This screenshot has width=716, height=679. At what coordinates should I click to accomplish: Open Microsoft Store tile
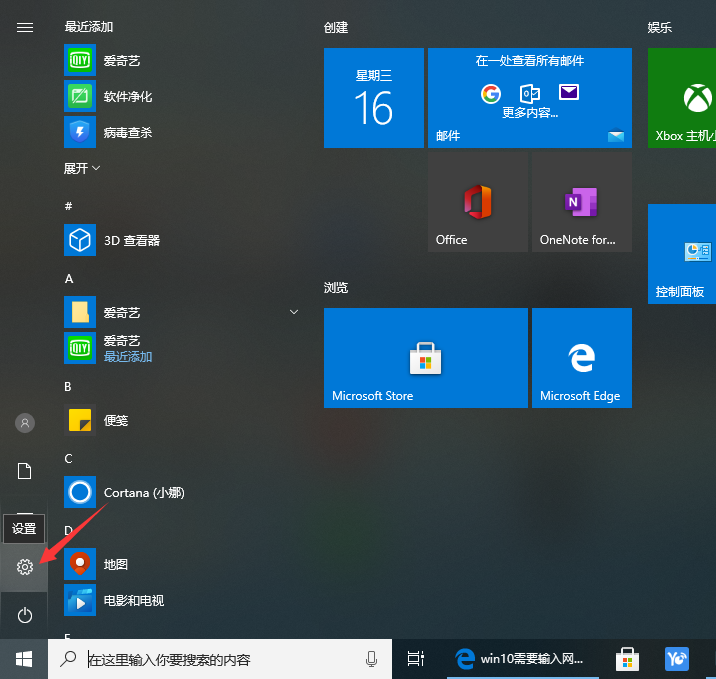click(x=425, y=357)
